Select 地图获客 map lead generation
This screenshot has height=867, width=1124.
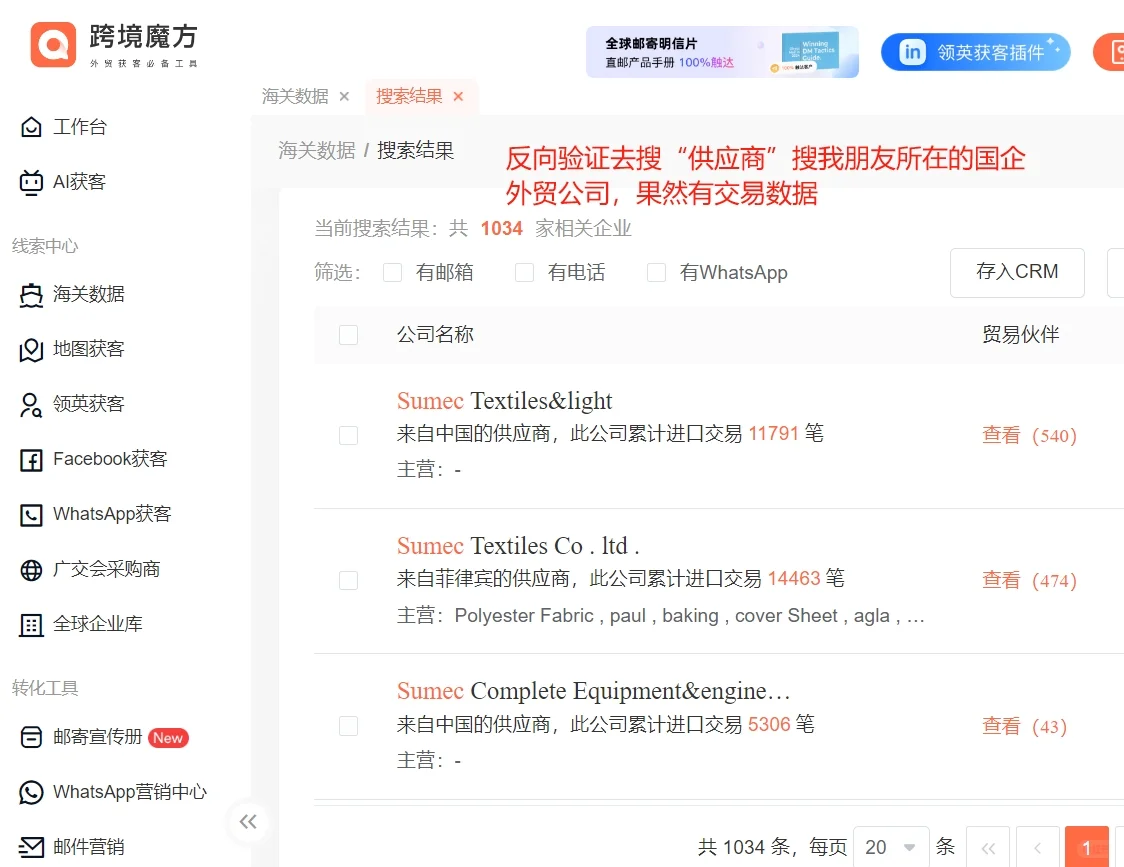pos(80,349)
